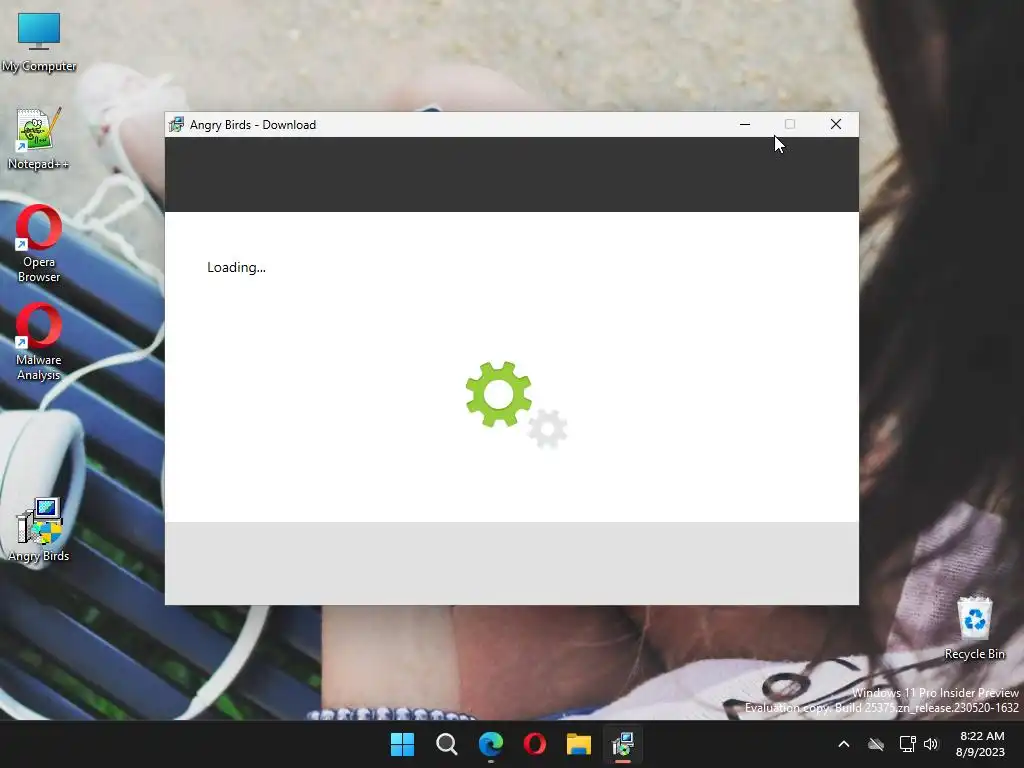Click the Loading... text in installer

click(236, 267)
